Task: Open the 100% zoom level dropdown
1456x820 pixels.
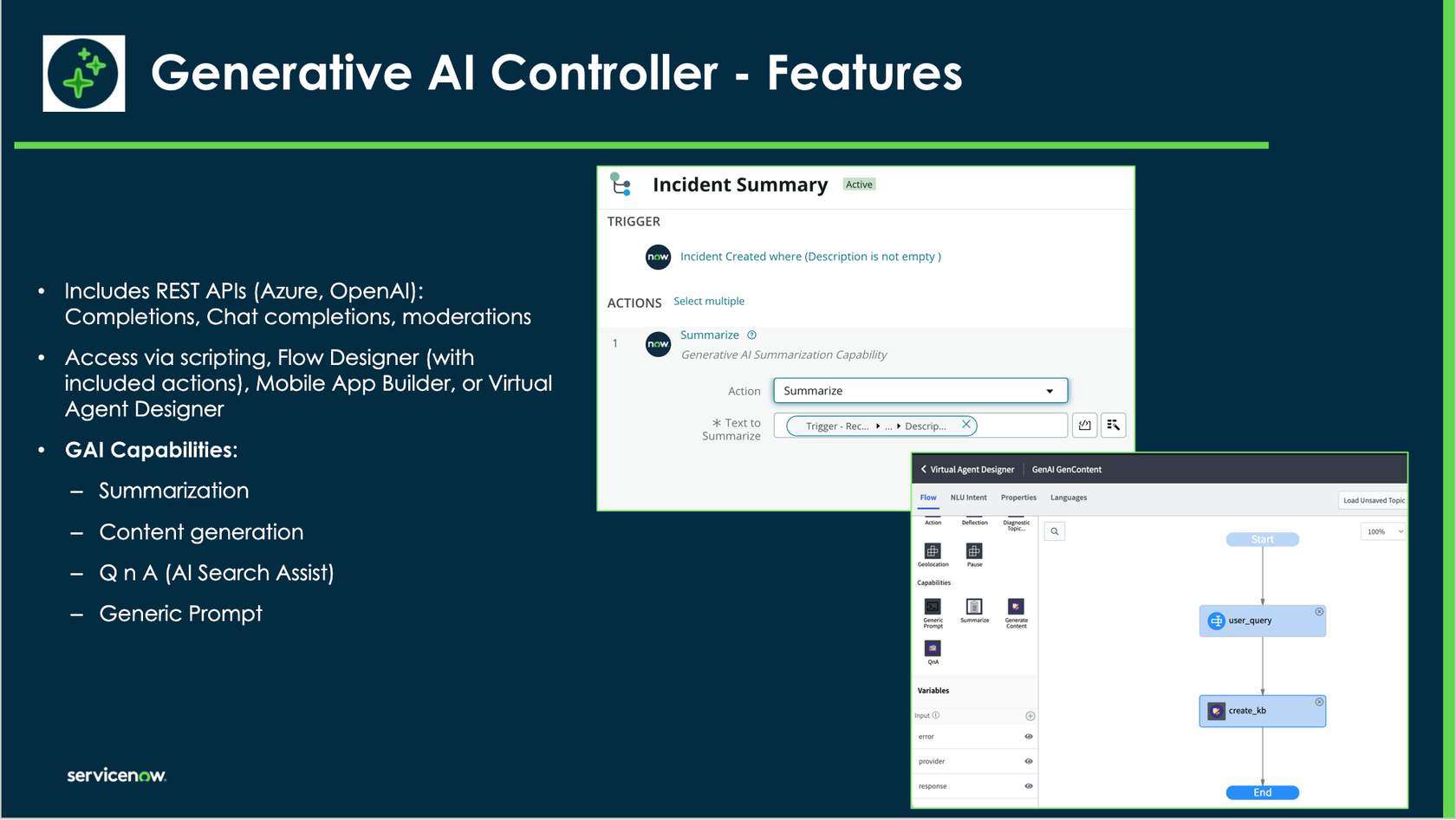Action: click(1382, 531)
